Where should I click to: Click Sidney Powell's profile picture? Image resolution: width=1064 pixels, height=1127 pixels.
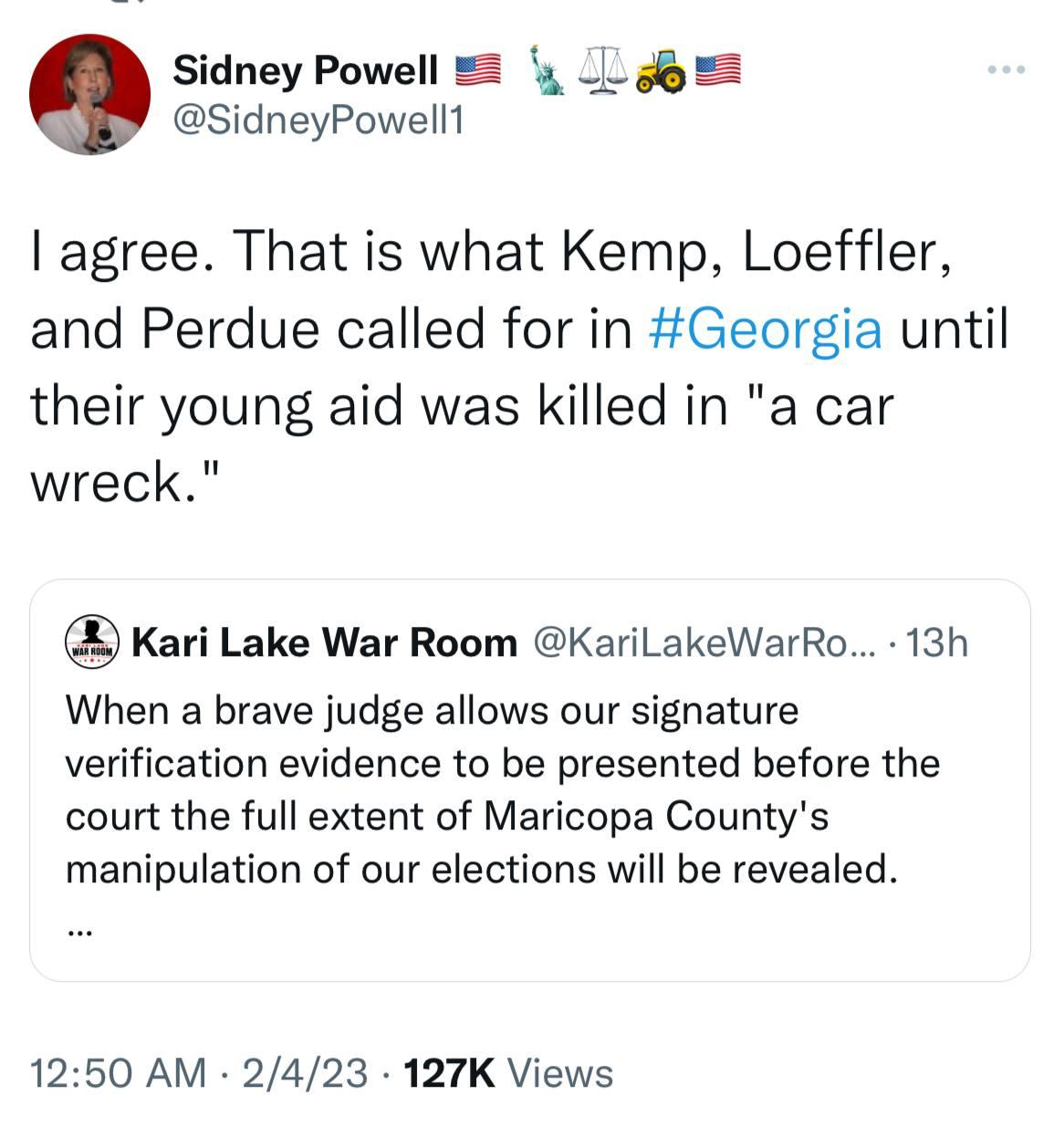pyautogui.click(x=89, y=95)
